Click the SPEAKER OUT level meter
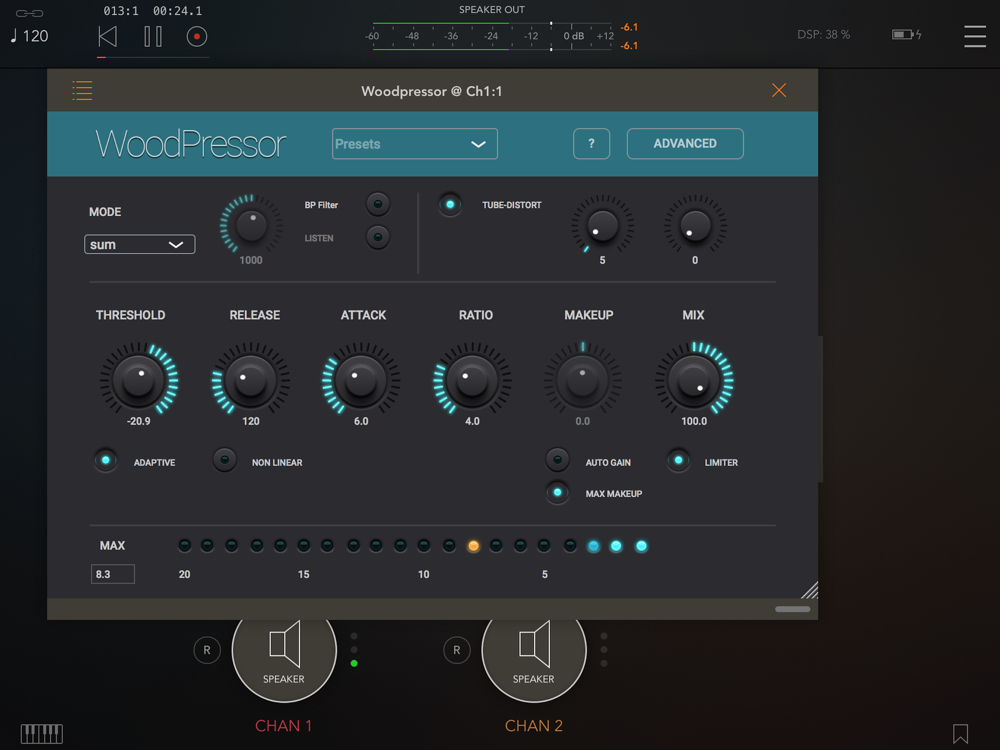This screenshot has width=1000, height=750. point(491,36)
